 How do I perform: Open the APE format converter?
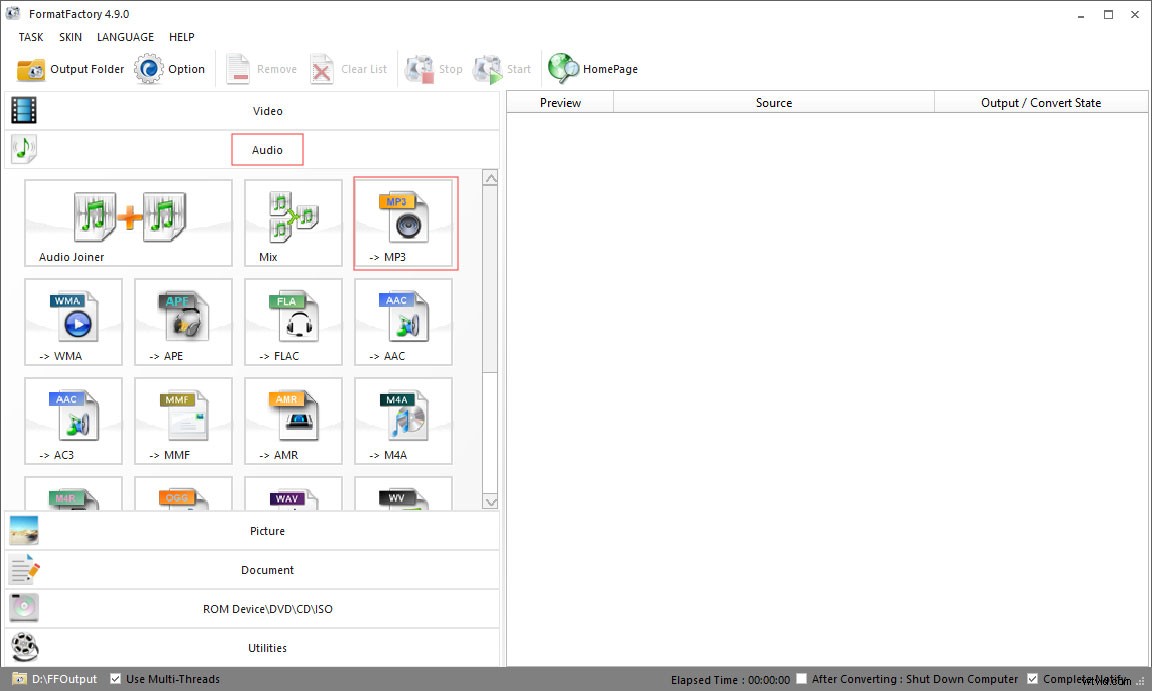[x=183, y=321]
